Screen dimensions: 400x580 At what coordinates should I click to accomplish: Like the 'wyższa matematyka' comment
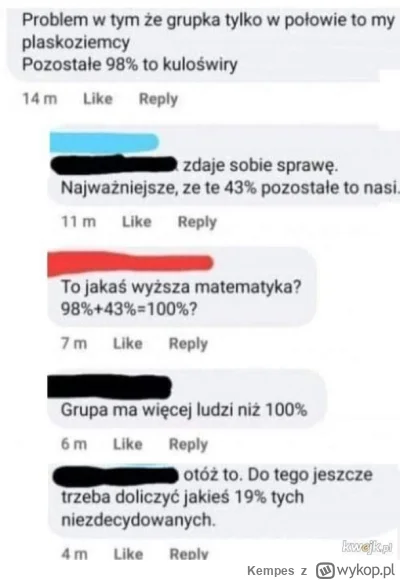point(128,344)
